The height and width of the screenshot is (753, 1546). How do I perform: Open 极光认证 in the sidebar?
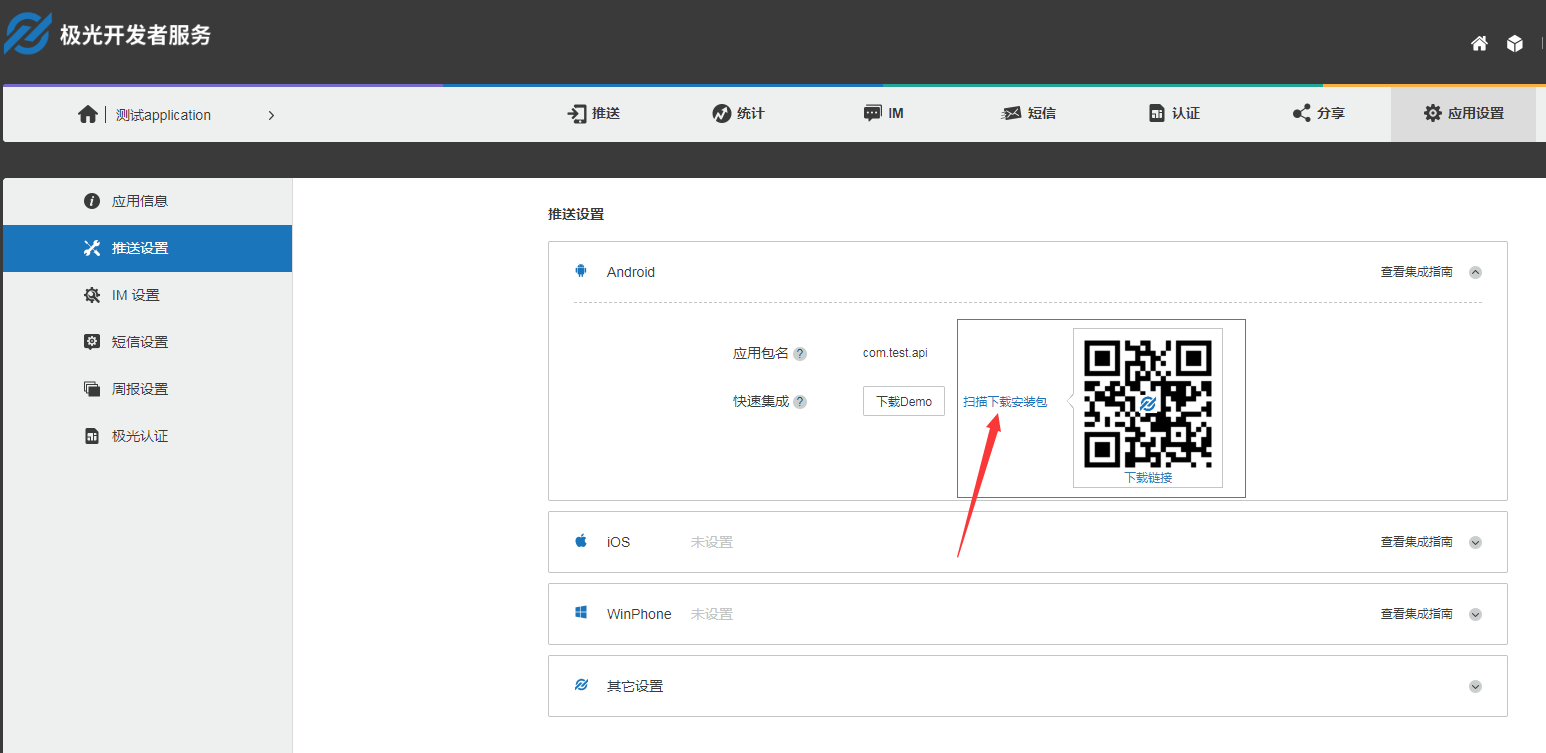tap(147, 436)
